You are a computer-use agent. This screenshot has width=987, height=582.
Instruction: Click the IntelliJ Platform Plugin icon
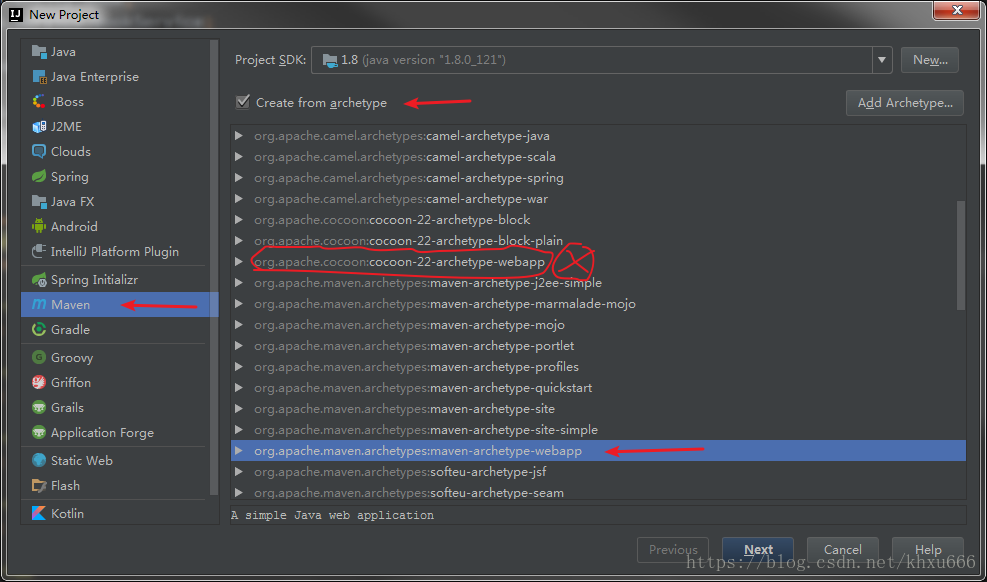click(39, 251)
